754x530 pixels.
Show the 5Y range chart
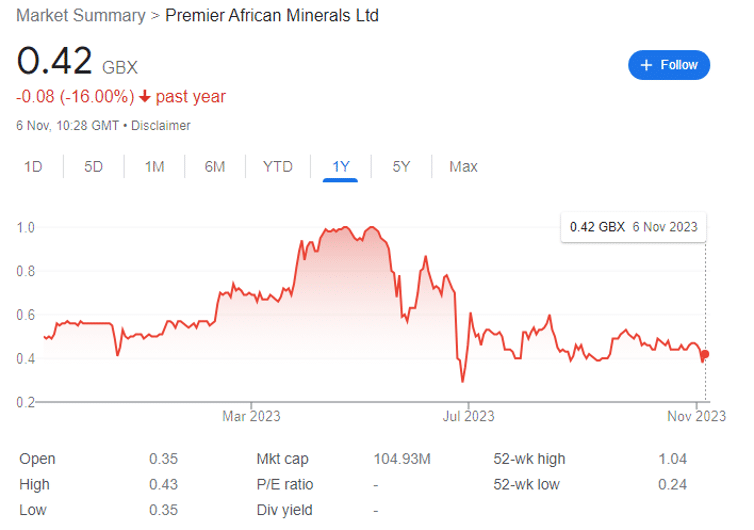pyautogui.click(x=401, y=167)
